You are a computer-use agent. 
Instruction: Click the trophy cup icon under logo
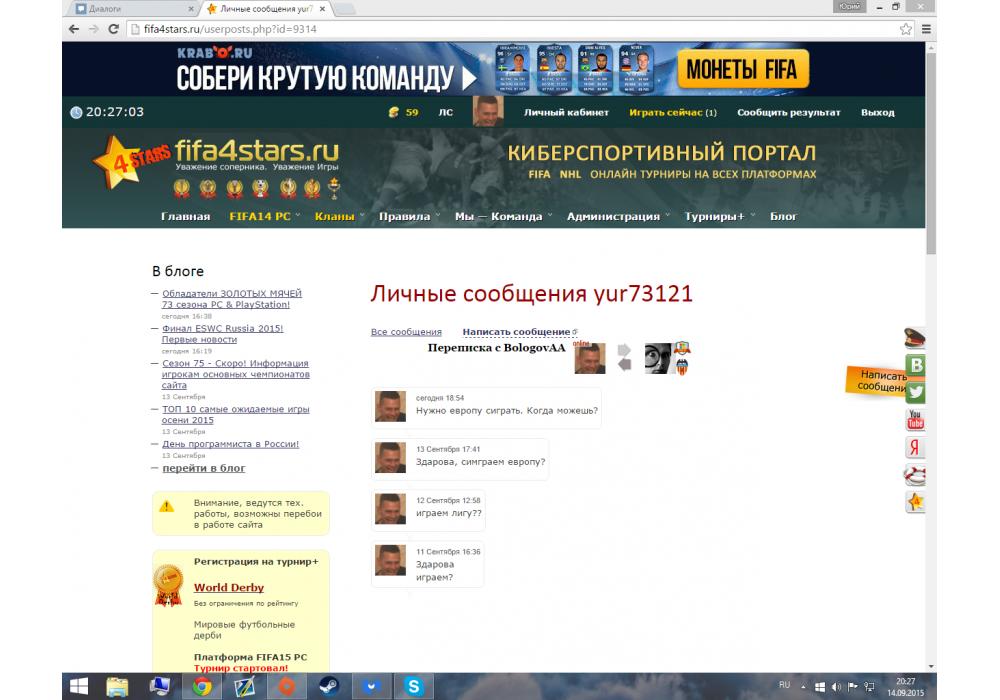coord(334,188)
